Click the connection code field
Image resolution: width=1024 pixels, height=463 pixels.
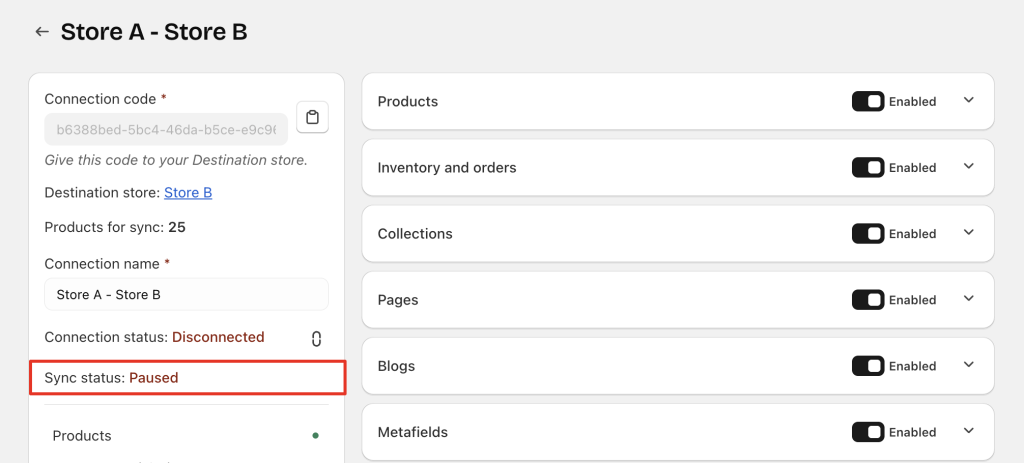[x=166, y=129]
